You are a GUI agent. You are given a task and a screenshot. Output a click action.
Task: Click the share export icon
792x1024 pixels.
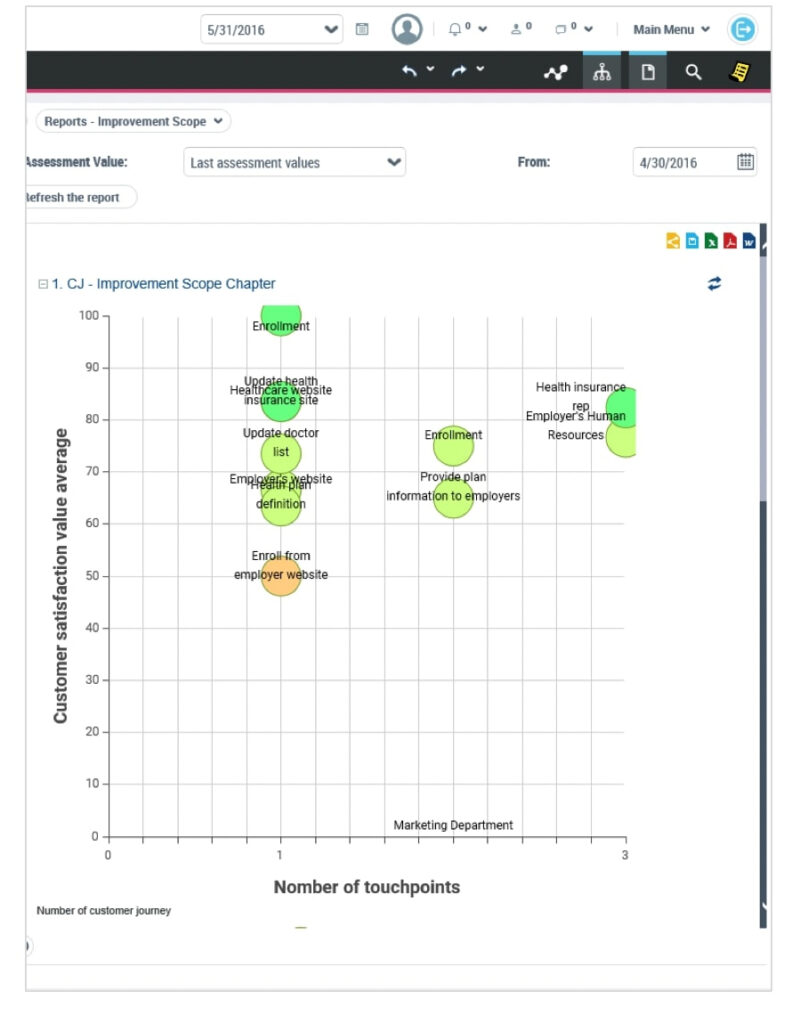pos(672,240)
